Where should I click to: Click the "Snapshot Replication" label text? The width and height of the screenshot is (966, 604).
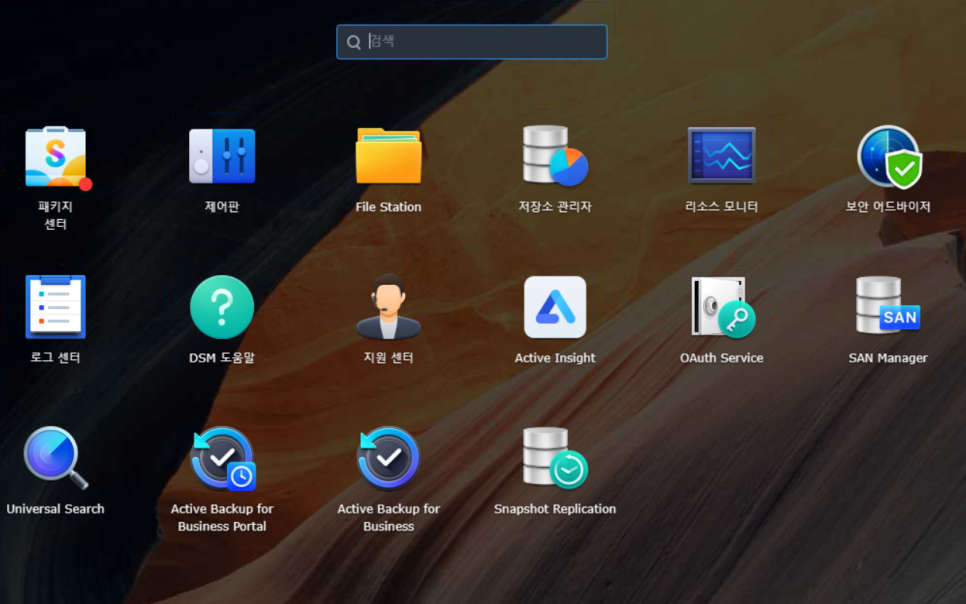coord(555,509)
